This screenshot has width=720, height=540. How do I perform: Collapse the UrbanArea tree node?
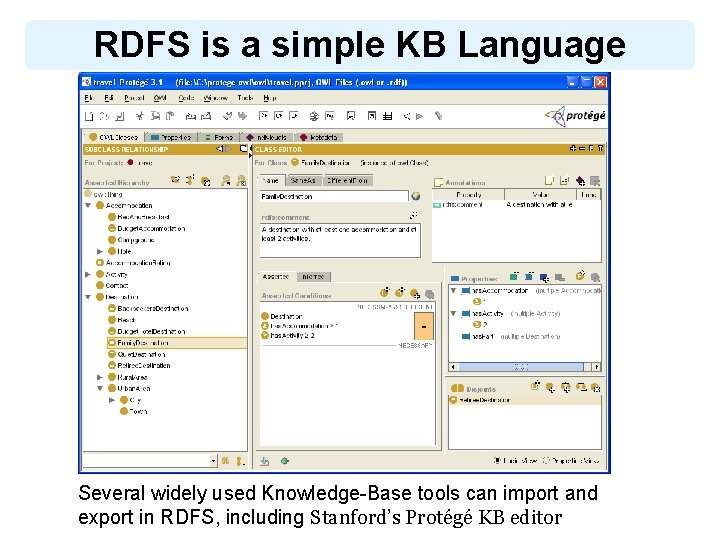click(x=100, y=388)
